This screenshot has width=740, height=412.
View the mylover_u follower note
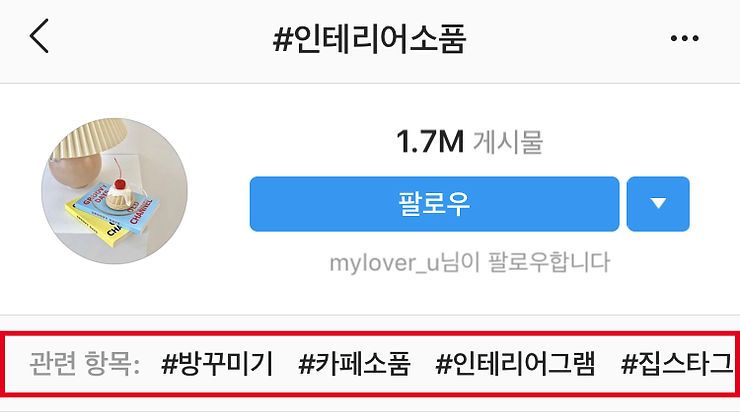tap(470, 263)
